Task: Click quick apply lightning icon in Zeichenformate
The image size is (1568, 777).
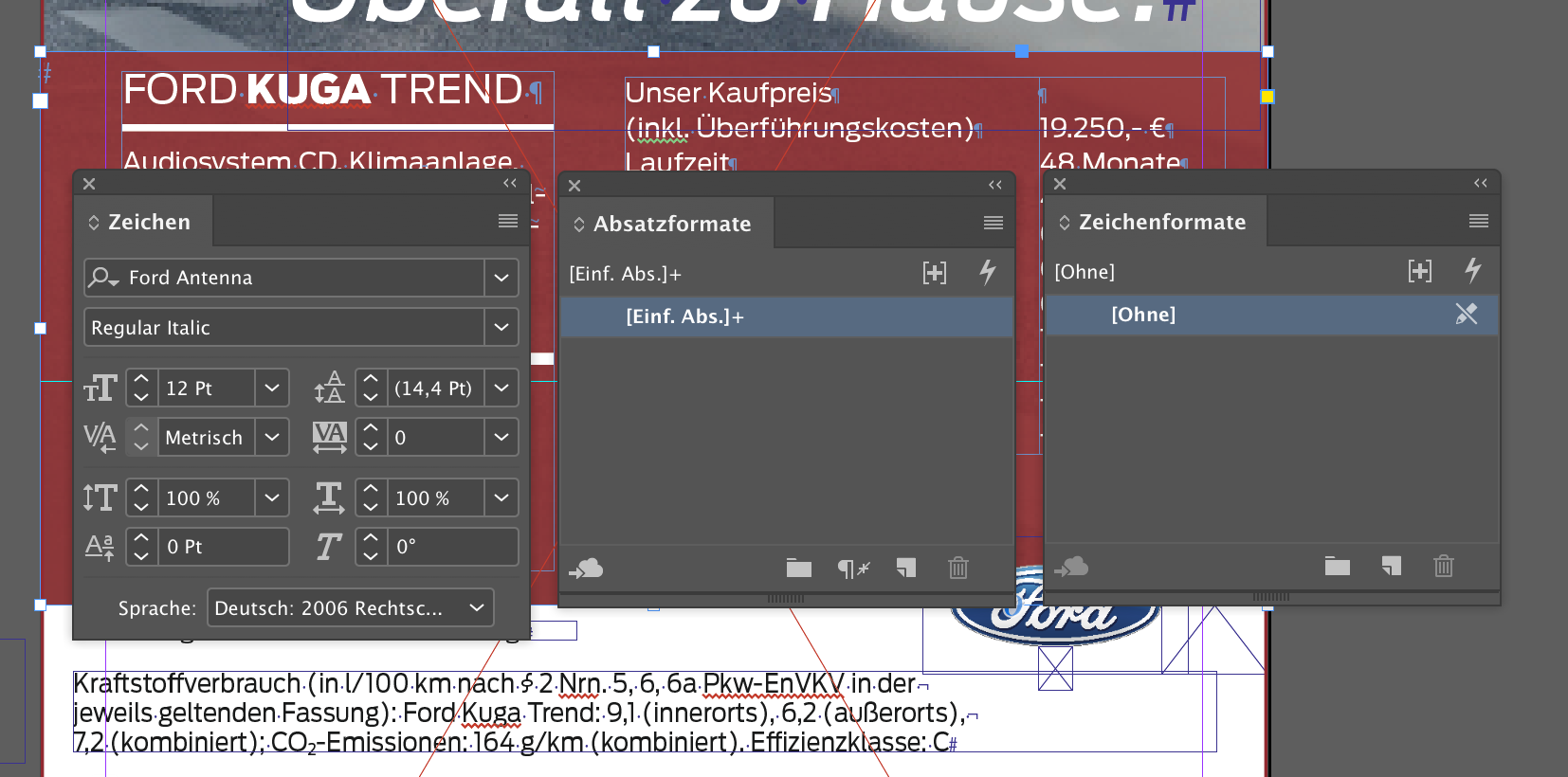Action: coord(1473,271)
